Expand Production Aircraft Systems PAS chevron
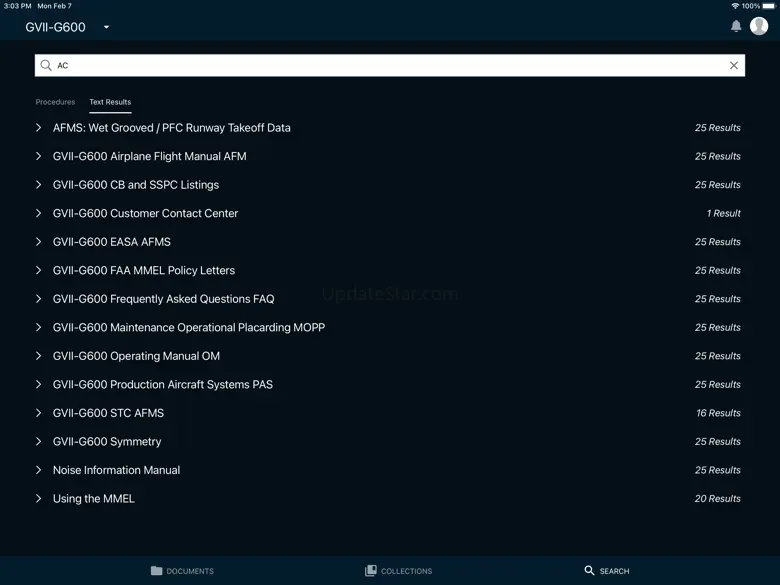Screen dimensions: 780x585 point(38,384)
